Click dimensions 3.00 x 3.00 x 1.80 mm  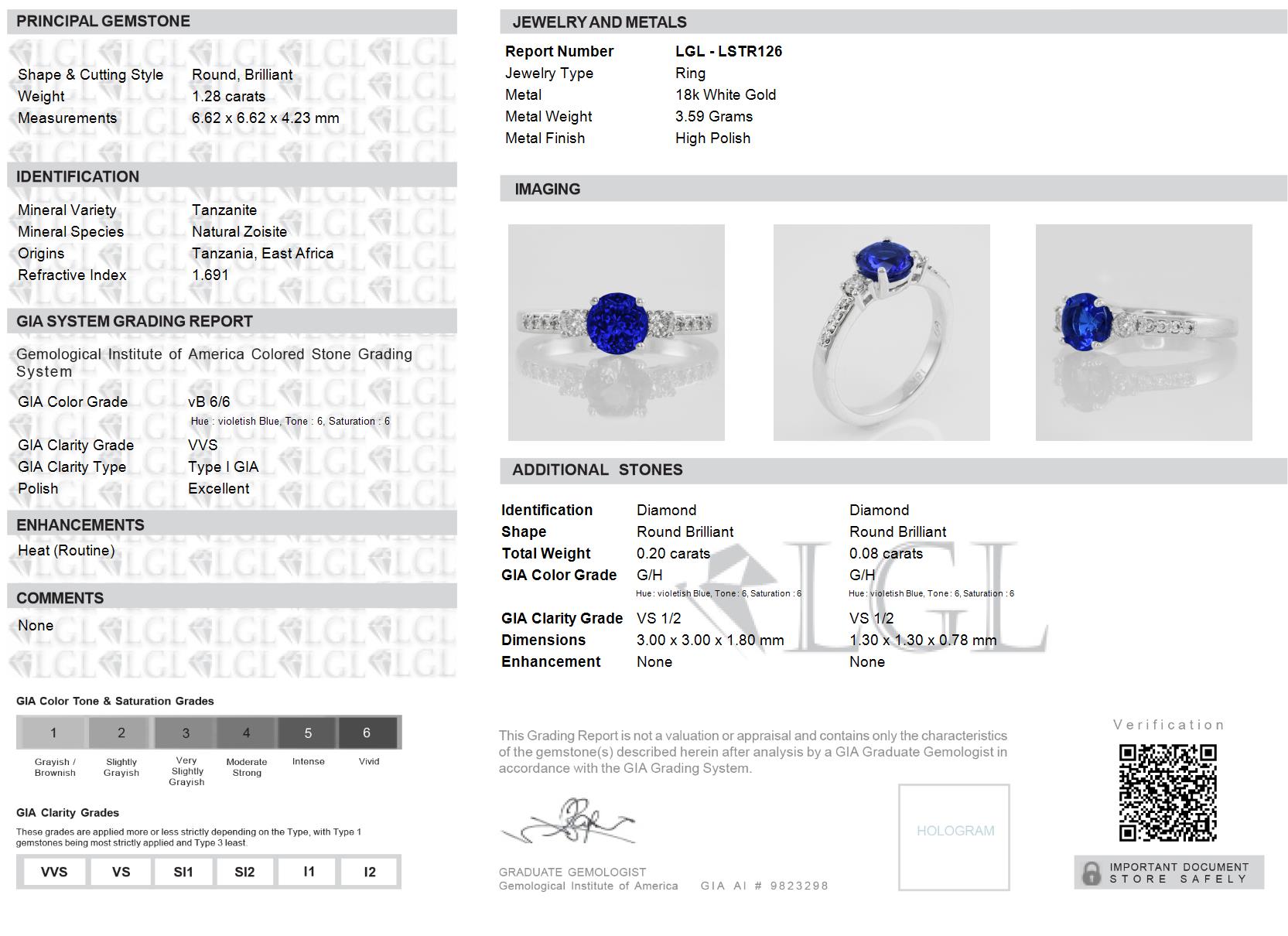710,640
